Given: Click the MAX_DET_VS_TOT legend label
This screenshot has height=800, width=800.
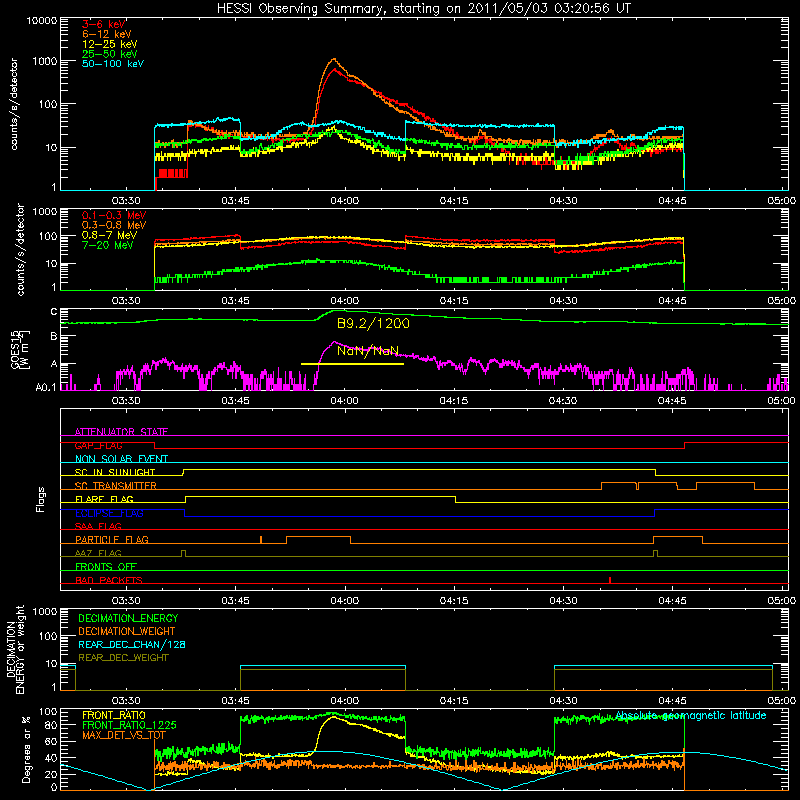Looking at the screenshot, I should (x=124, y=735).
